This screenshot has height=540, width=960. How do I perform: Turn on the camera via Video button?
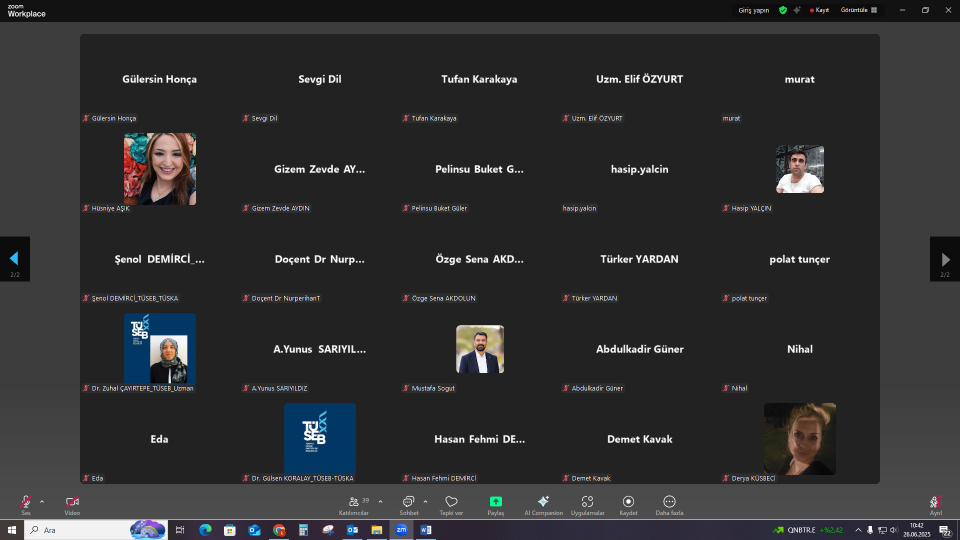click(72, 502)
